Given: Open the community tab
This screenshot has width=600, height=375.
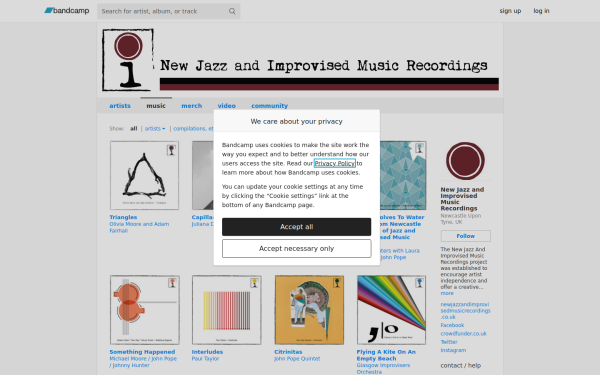Looking at the screenshot, I should click(x=269, y=106).
